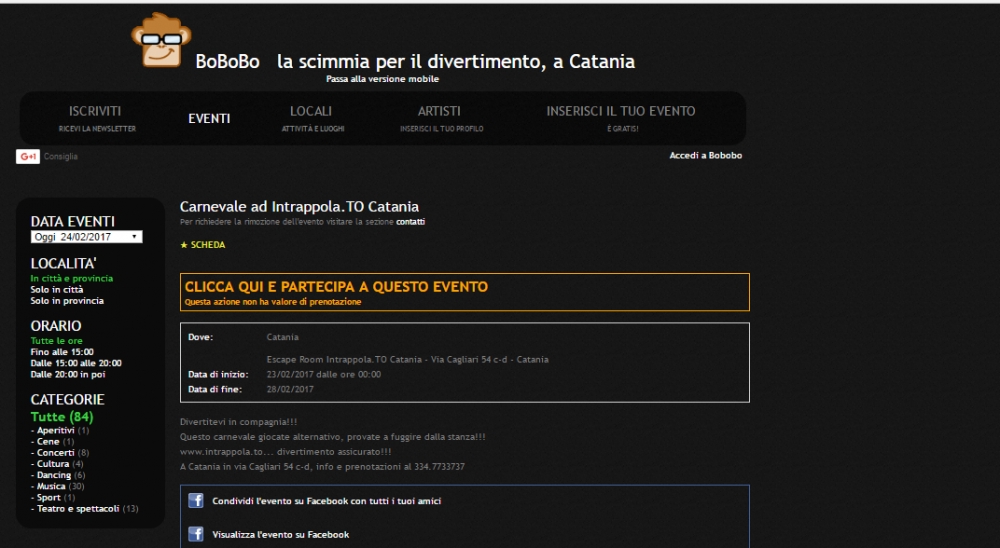1000x548 pixels.
Task: Open the Data Eventi date dropdown
Action: point(86,237)
